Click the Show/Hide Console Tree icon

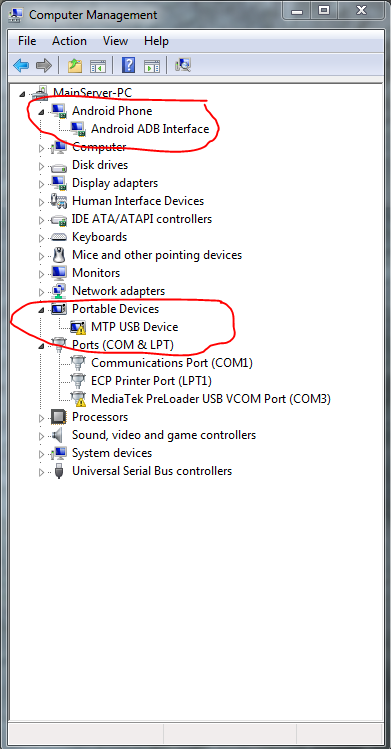pyautogui.click(x=98, y=65)
